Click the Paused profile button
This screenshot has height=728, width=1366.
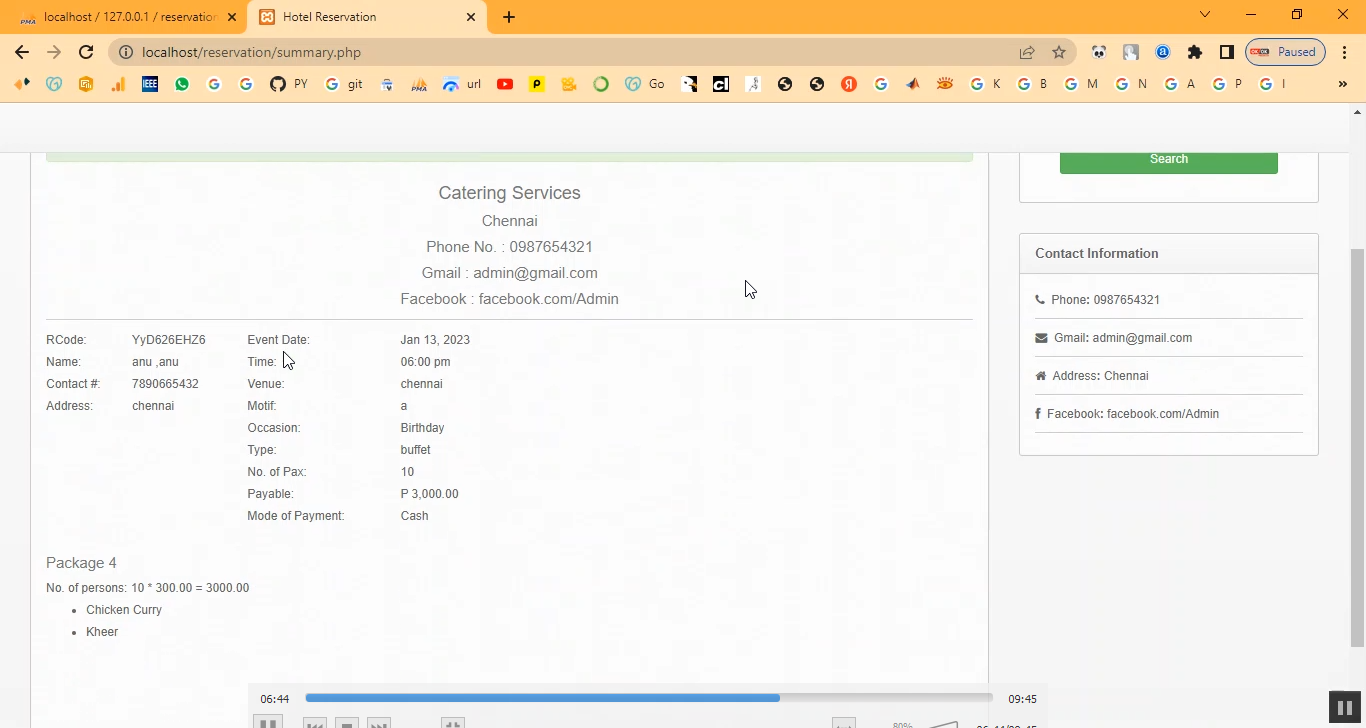(x=1285, y=52)
